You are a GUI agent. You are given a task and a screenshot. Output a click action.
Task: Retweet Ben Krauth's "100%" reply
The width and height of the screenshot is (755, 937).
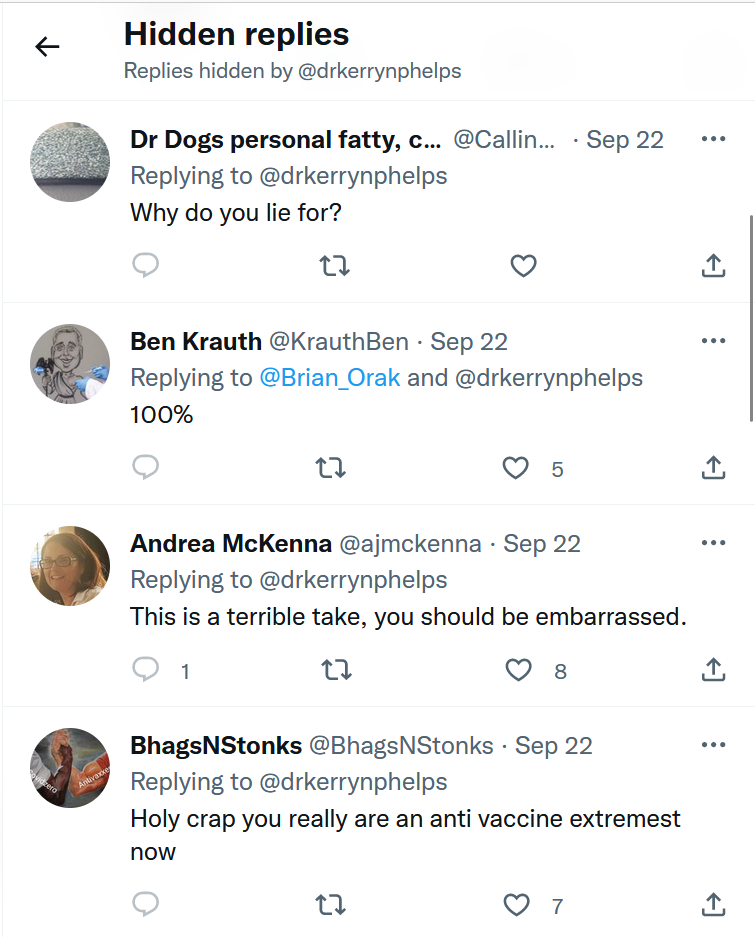[x=330, y=467]
